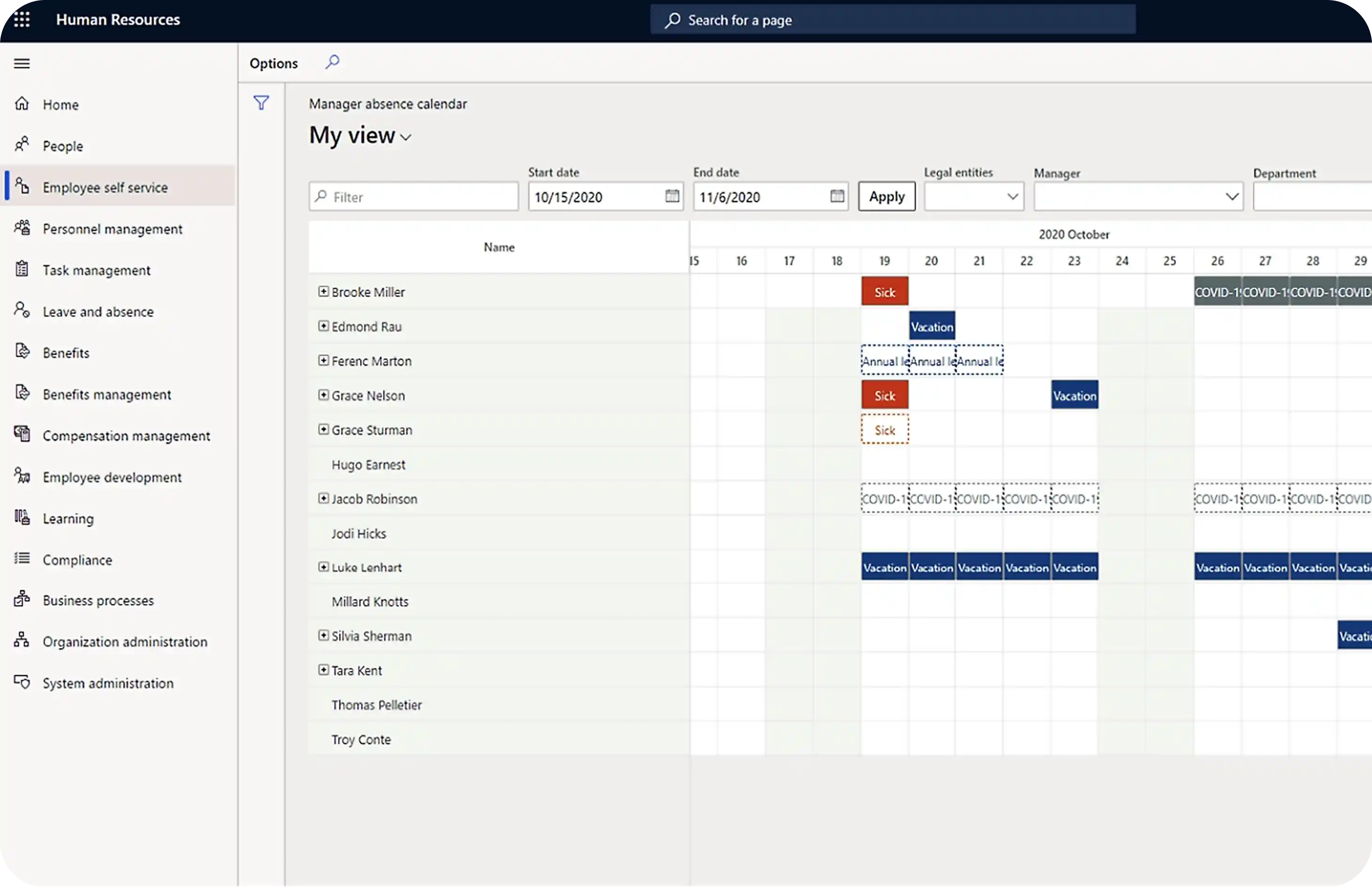This screenshot has width=1372, height=887.
Task: Expand Brooke Miller's row
Action: coord(323,291)
